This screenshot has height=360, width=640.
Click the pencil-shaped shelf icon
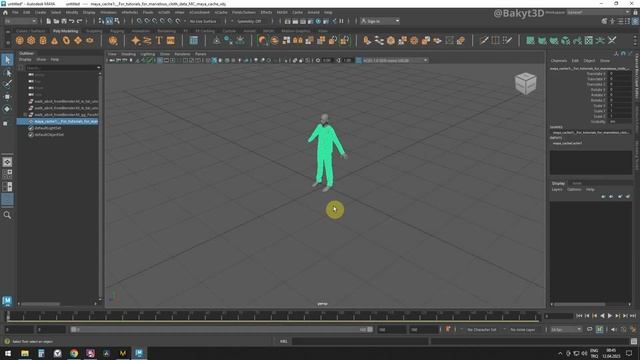pyautogui.click(x=484, y=40)
